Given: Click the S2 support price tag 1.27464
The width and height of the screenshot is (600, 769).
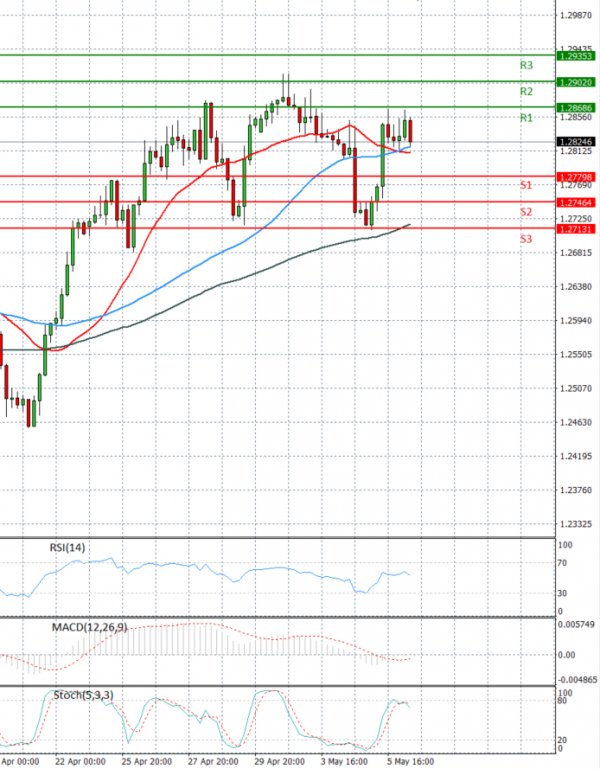Looking at the screenshot, I should 576,203.
